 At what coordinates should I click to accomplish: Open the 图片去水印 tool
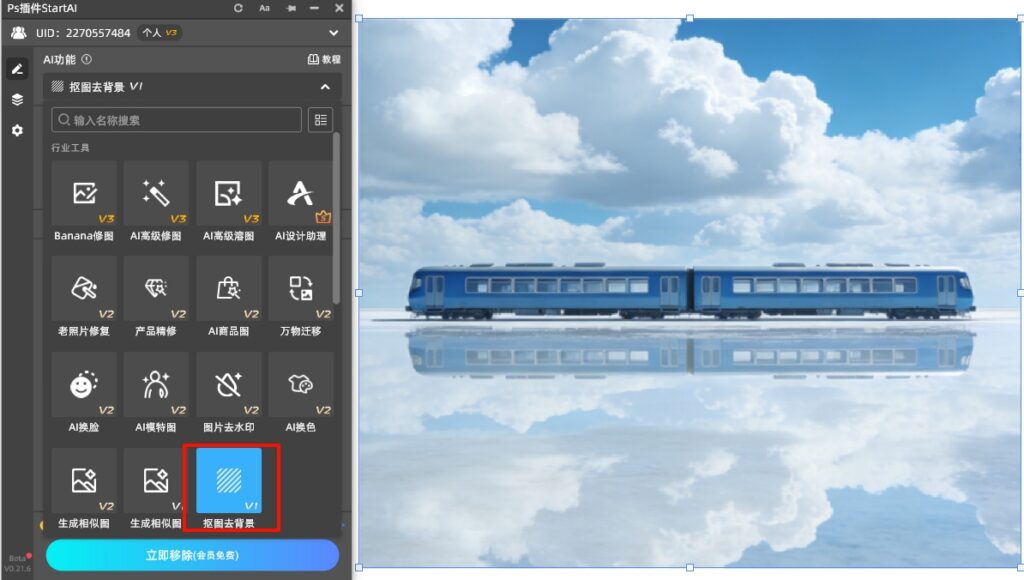[x=229, y=385]
